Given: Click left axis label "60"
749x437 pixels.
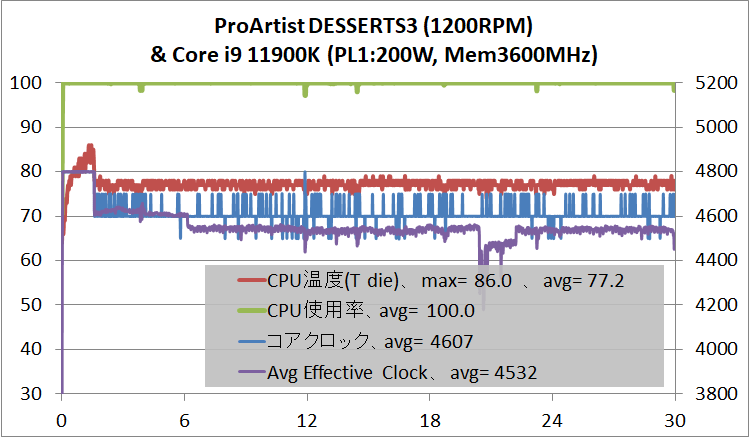Looking at the screenshot, I should click(x=31, y=260).
